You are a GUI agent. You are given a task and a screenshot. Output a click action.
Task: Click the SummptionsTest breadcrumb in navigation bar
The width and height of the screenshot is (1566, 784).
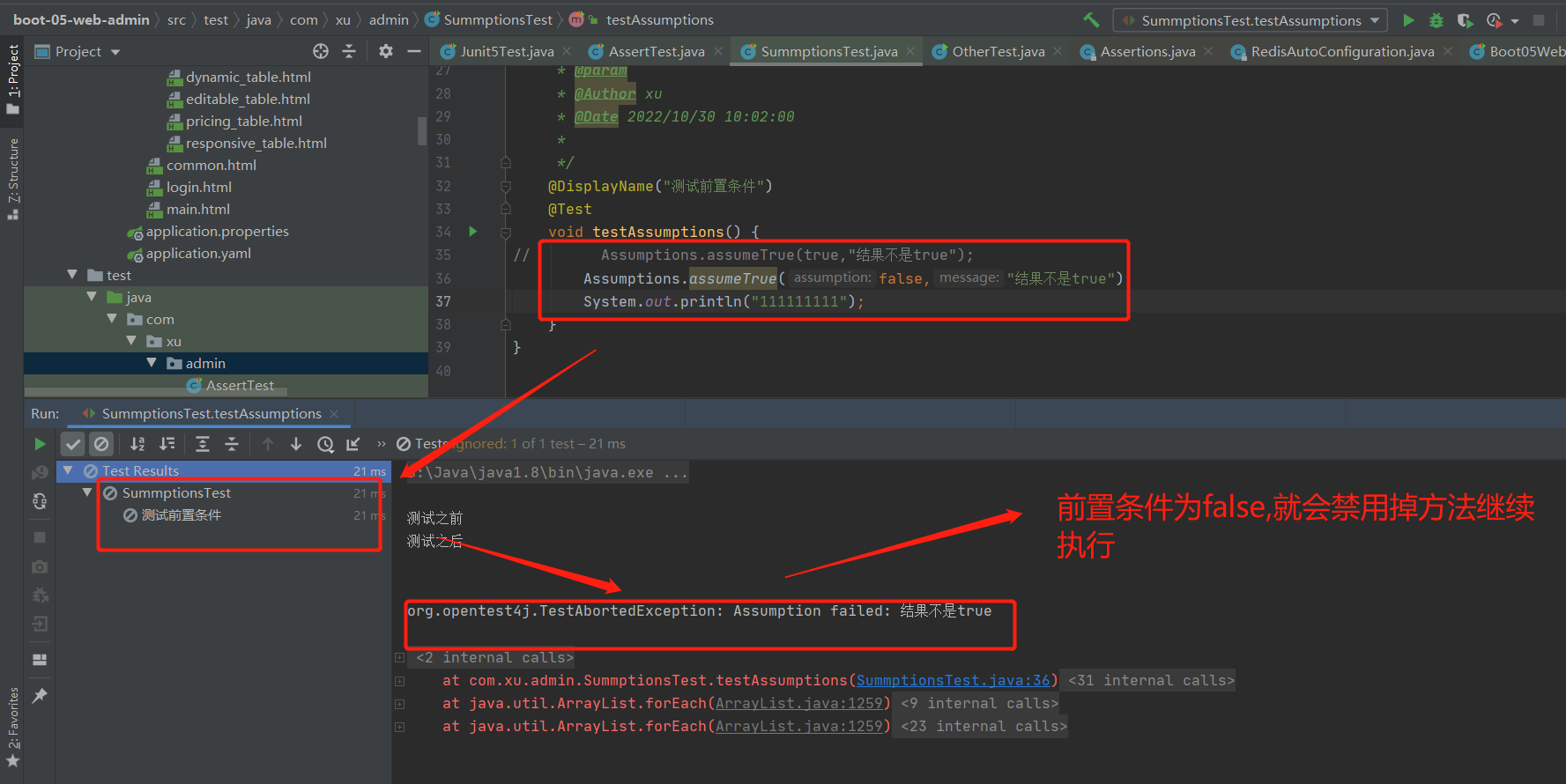coord(497,19)
